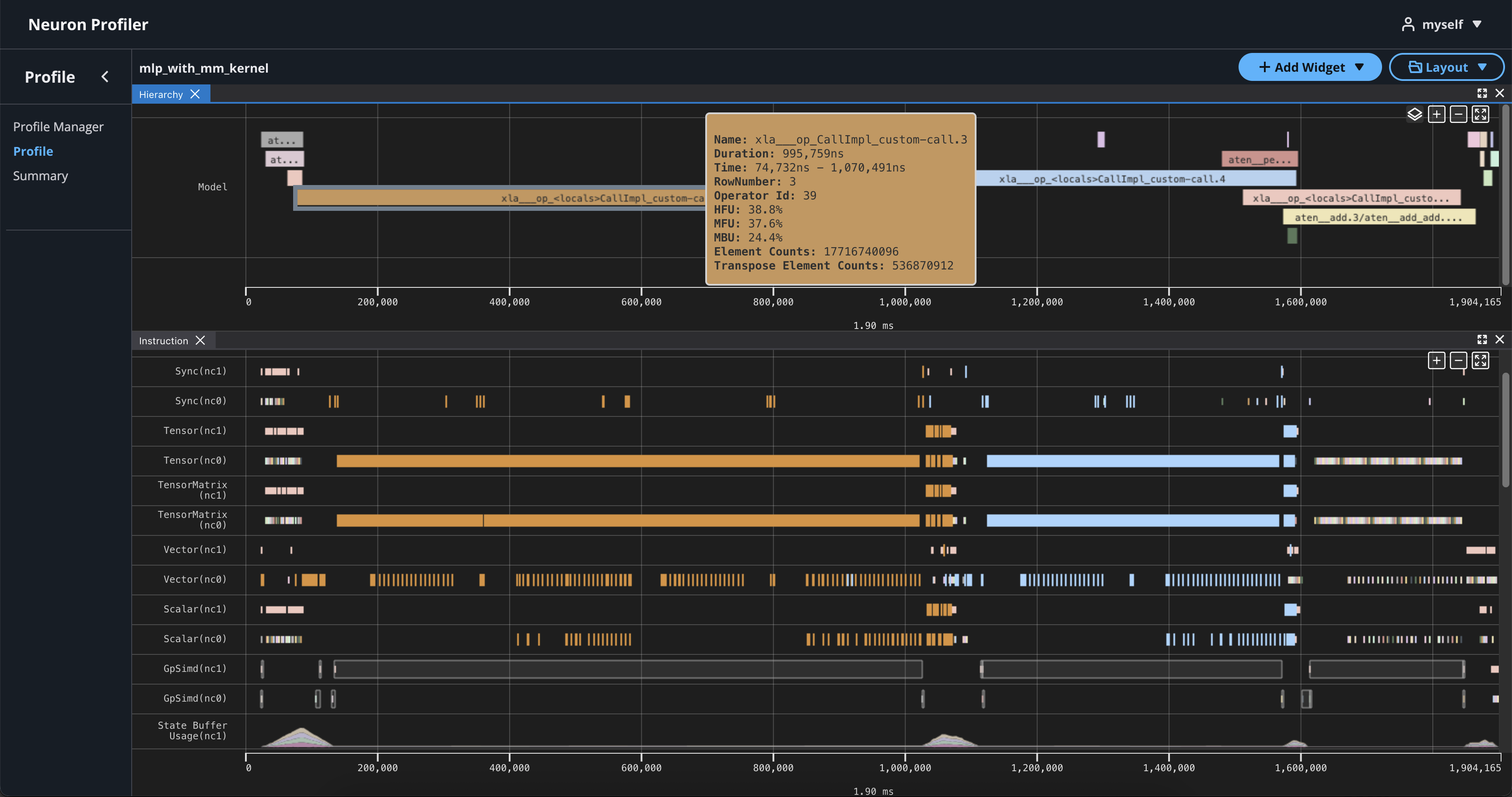1512x797 pixels.
Task: Switch to the Hierarchy tab
Action: (161, 94)
